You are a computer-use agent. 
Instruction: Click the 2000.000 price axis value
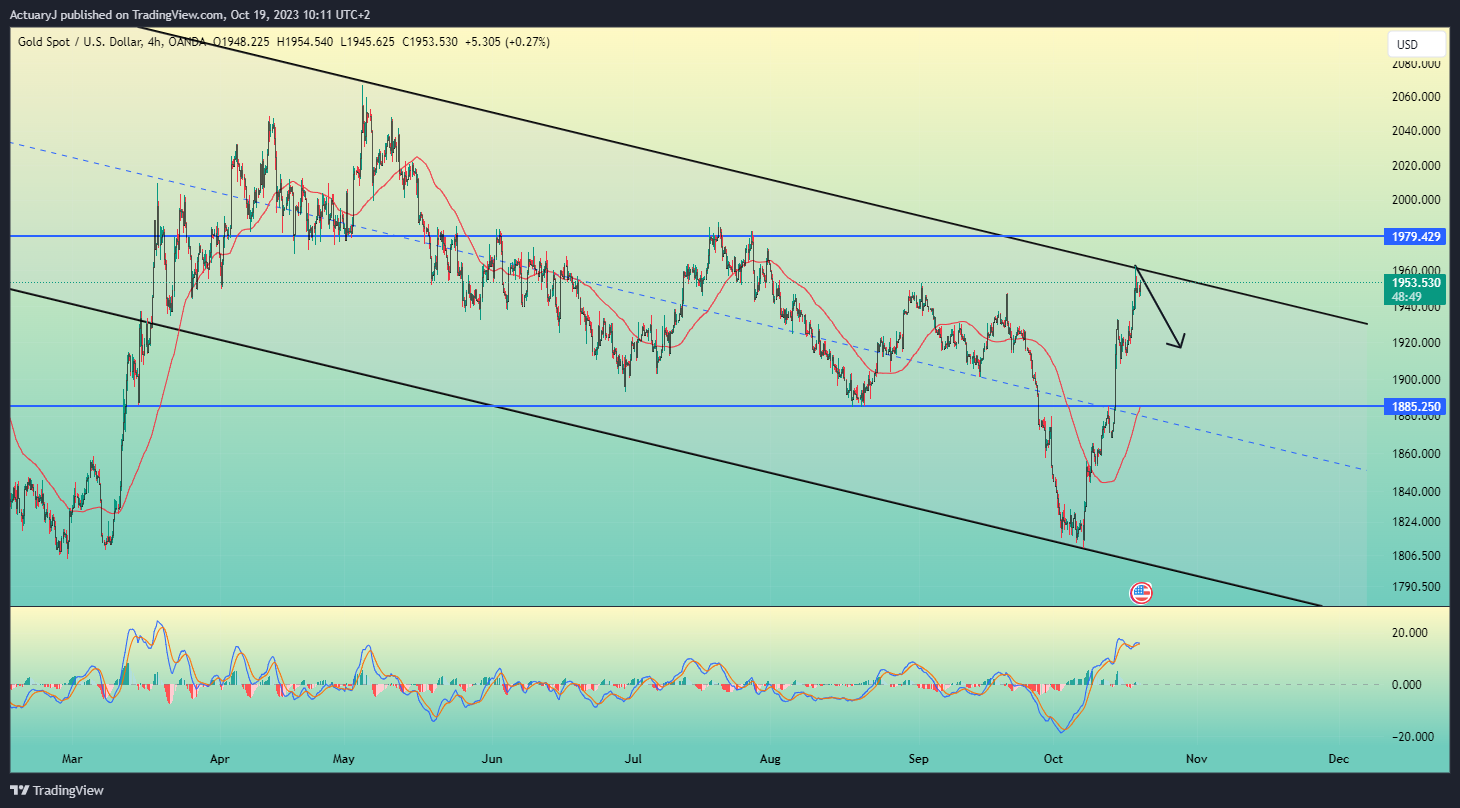(x=1416, y=200)
